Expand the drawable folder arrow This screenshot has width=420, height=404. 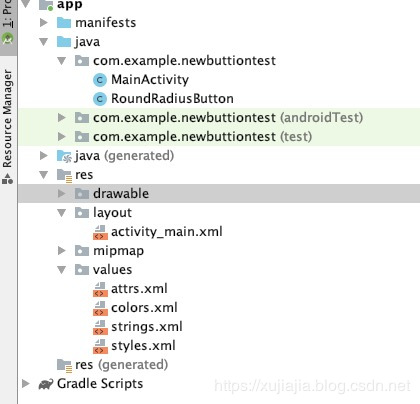pyautogui.click(x=62, y=194)
